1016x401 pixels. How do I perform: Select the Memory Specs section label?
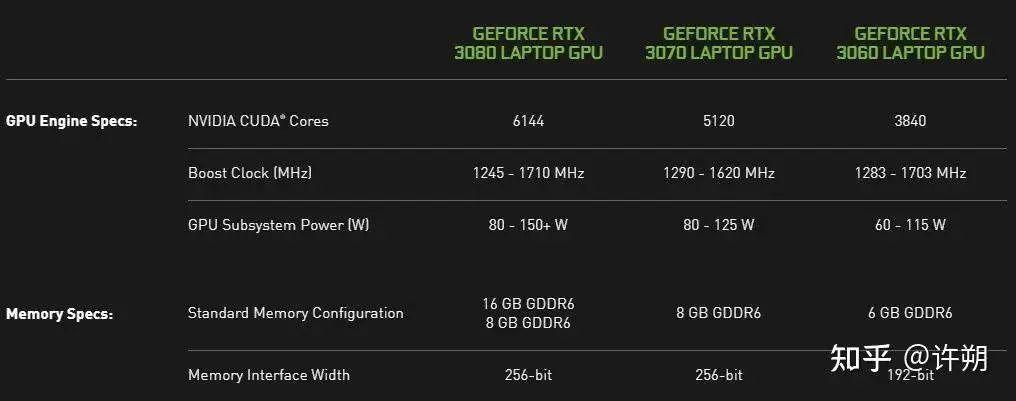pos(60,314)
